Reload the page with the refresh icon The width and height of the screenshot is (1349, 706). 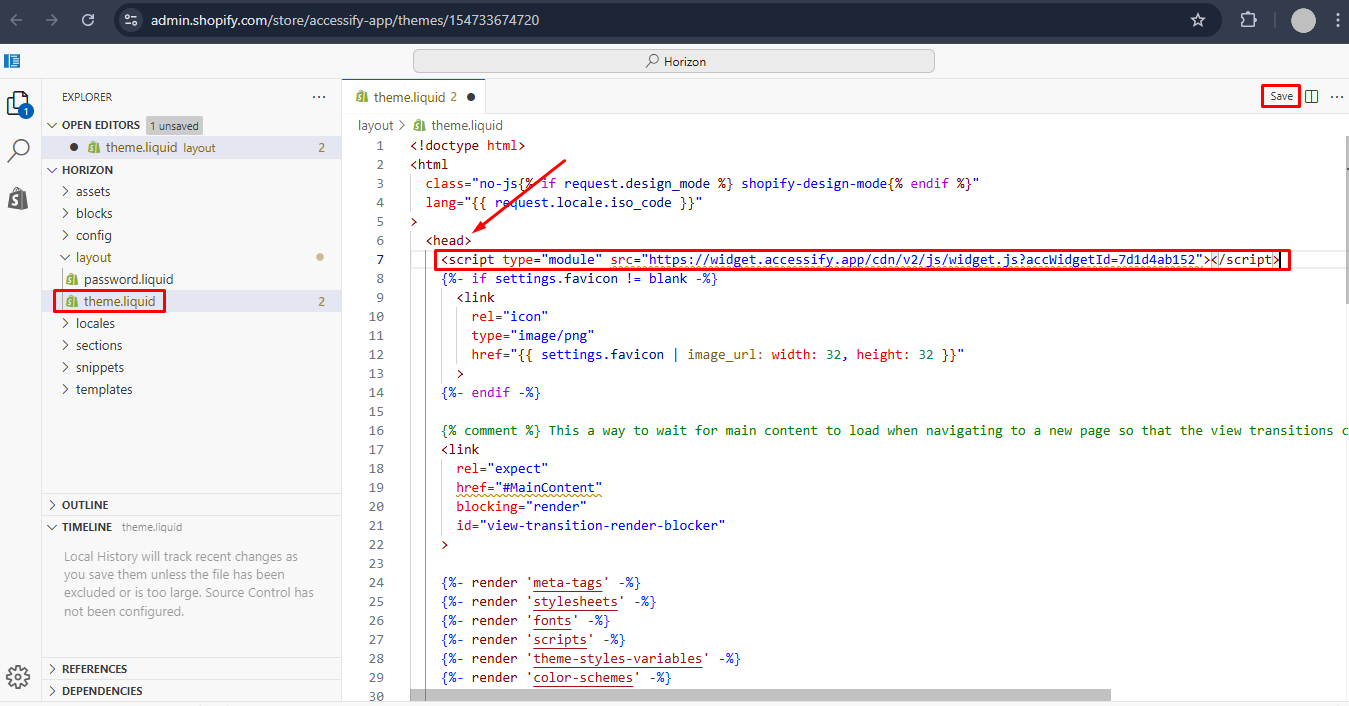pyautogui.click(x=87, y=19)
